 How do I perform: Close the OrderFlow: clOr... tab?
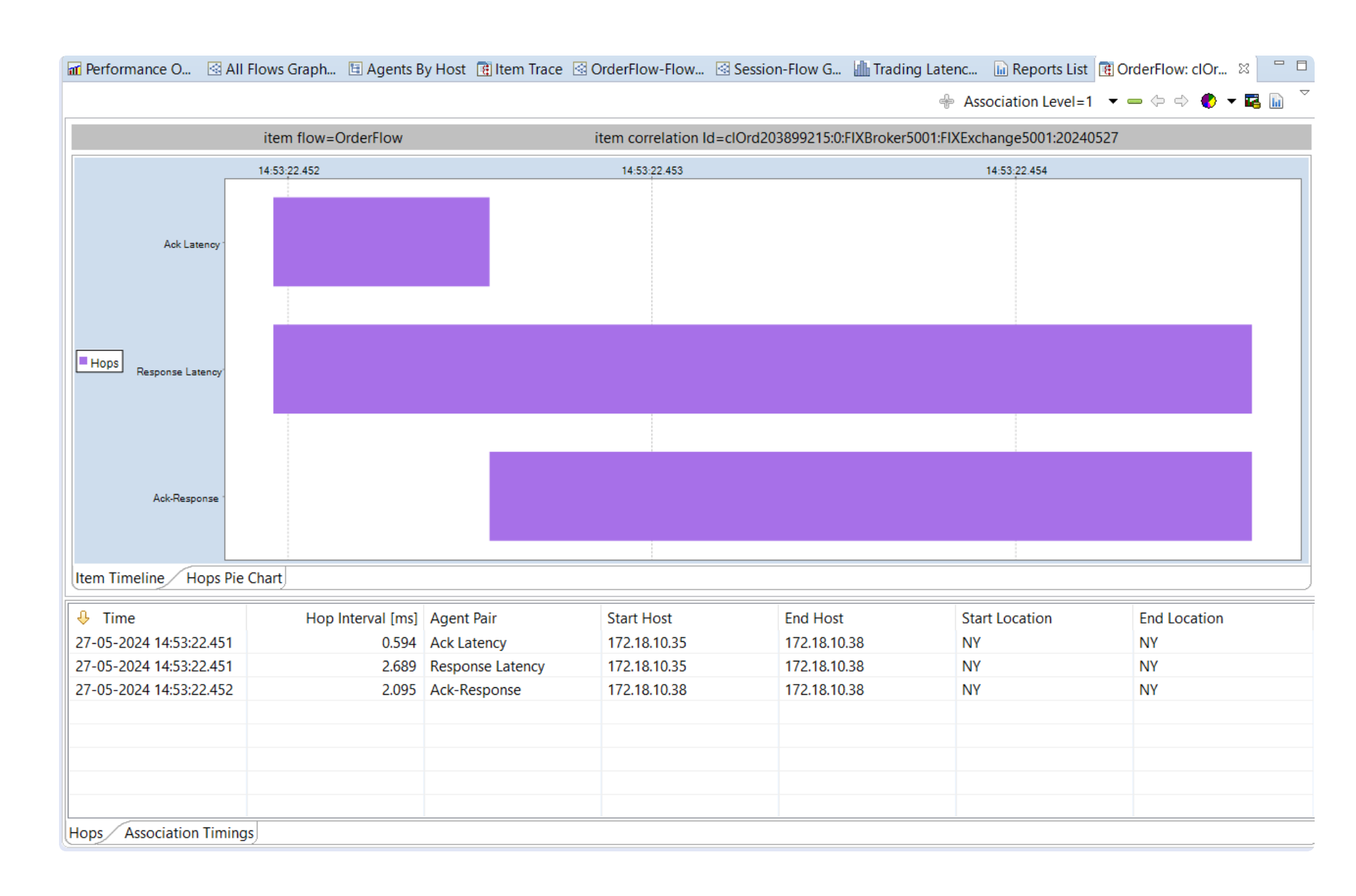pyautogui.click(x=1243, y=68)
